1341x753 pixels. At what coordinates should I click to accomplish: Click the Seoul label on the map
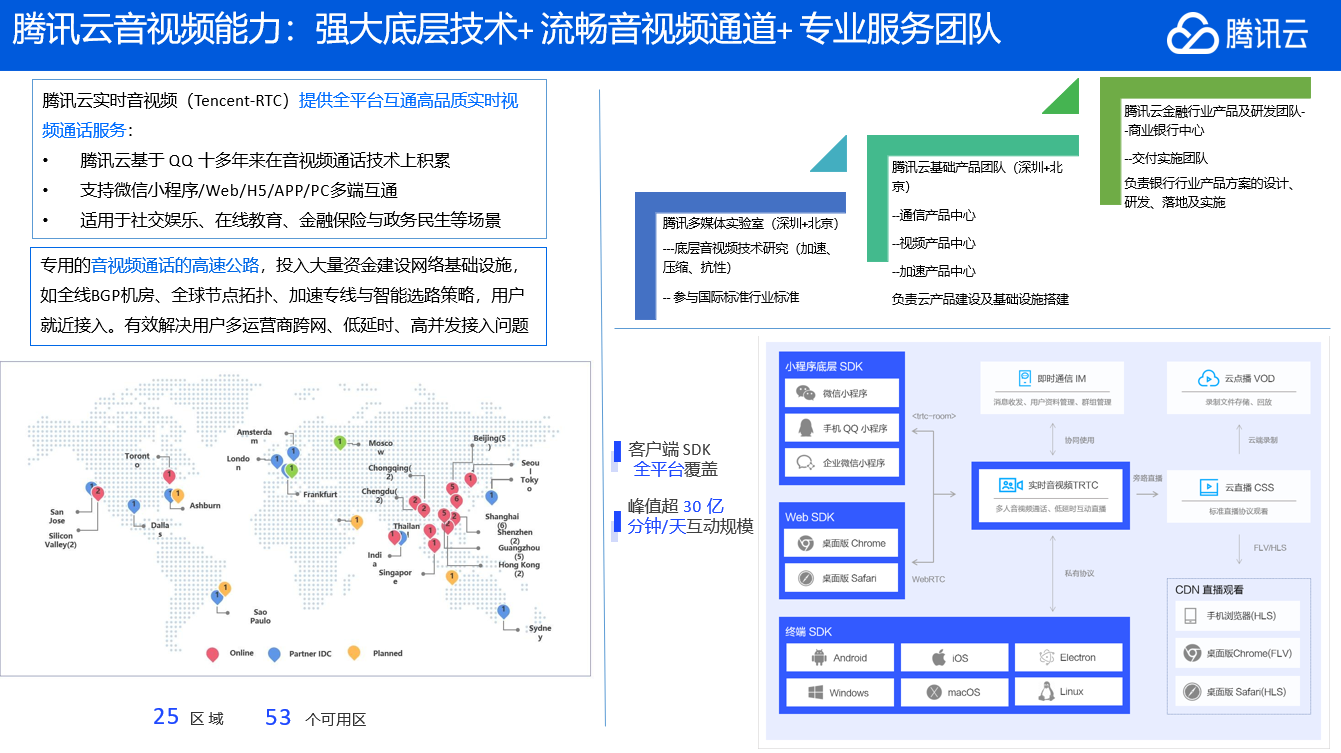click(530, 467)
